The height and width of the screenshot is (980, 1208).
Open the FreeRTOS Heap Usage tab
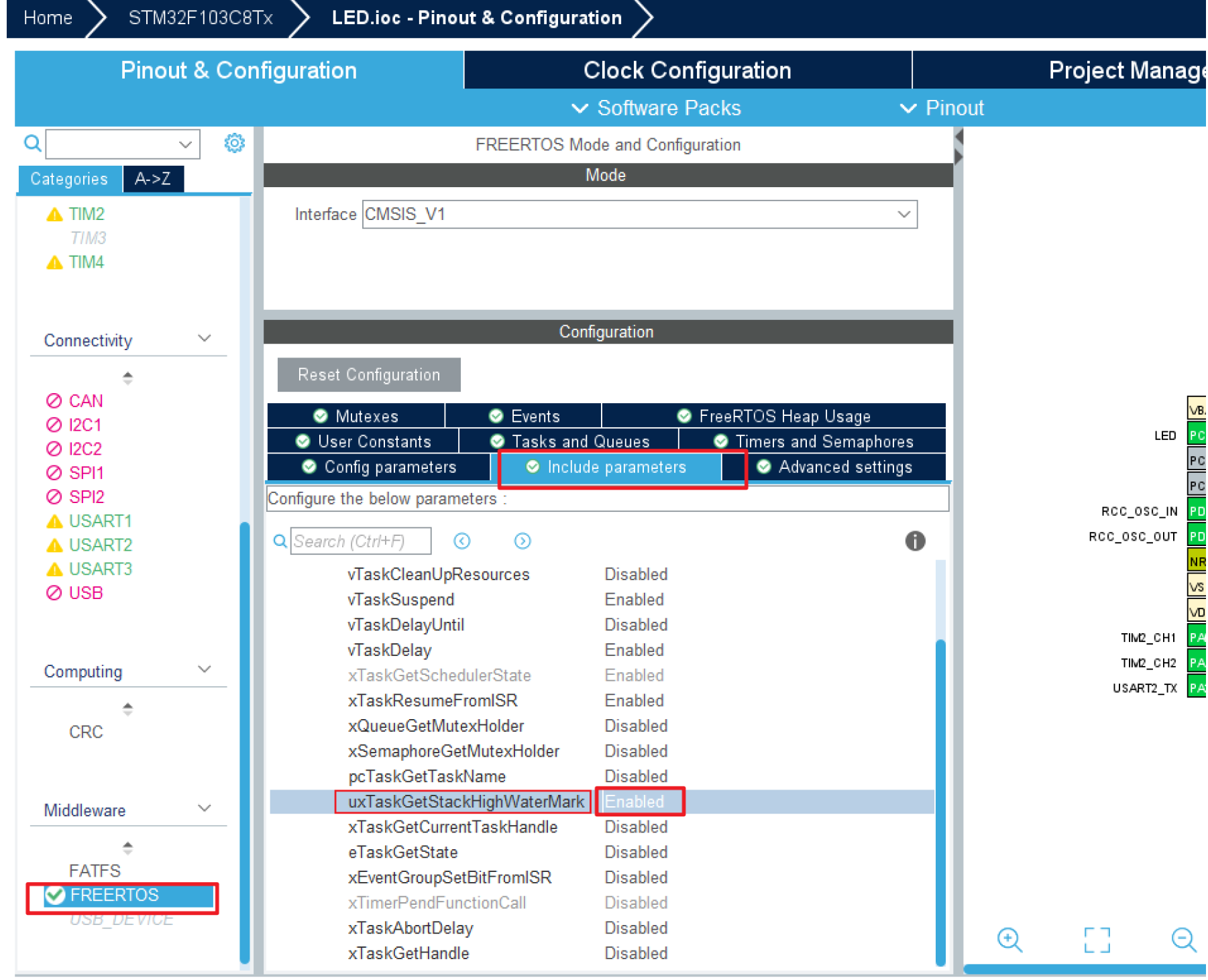point(774,416)
